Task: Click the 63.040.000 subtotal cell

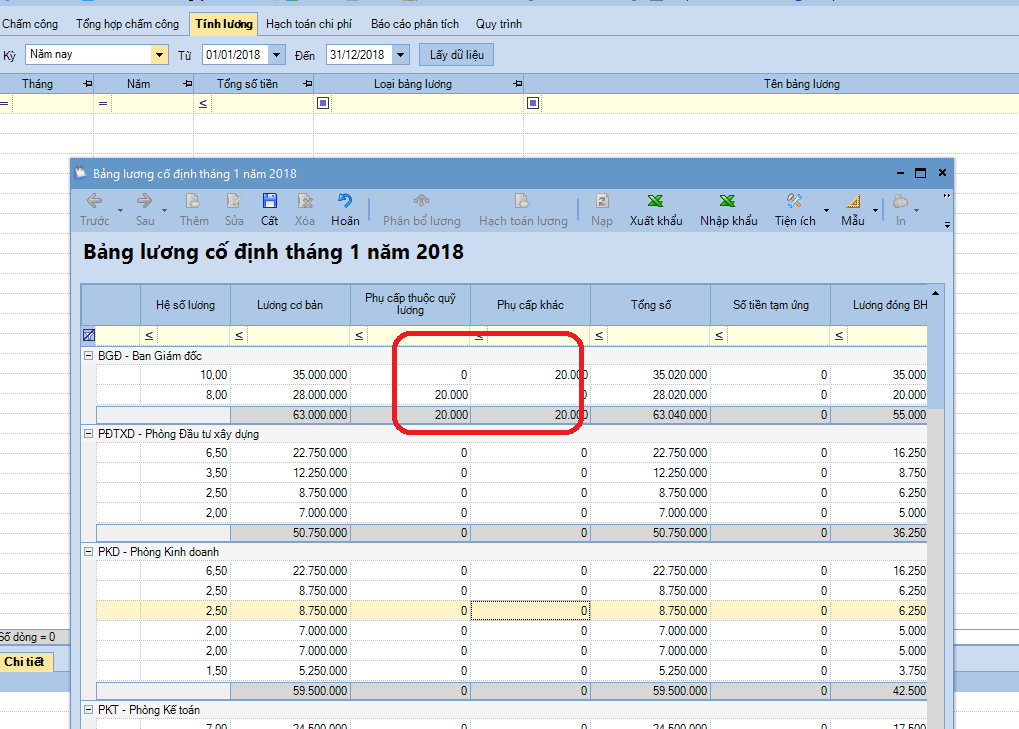Action: click(651, 415)
